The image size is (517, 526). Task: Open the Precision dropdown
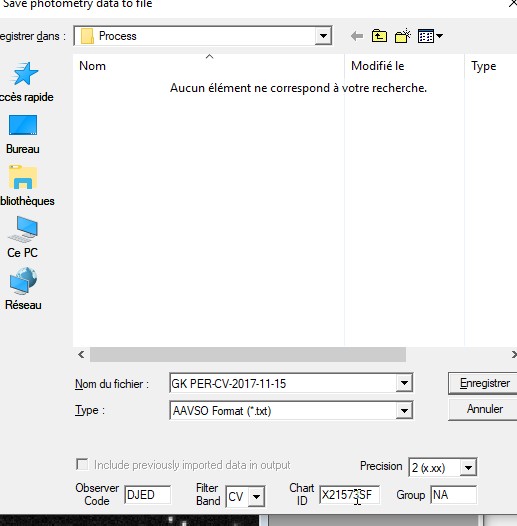point(468,467)
